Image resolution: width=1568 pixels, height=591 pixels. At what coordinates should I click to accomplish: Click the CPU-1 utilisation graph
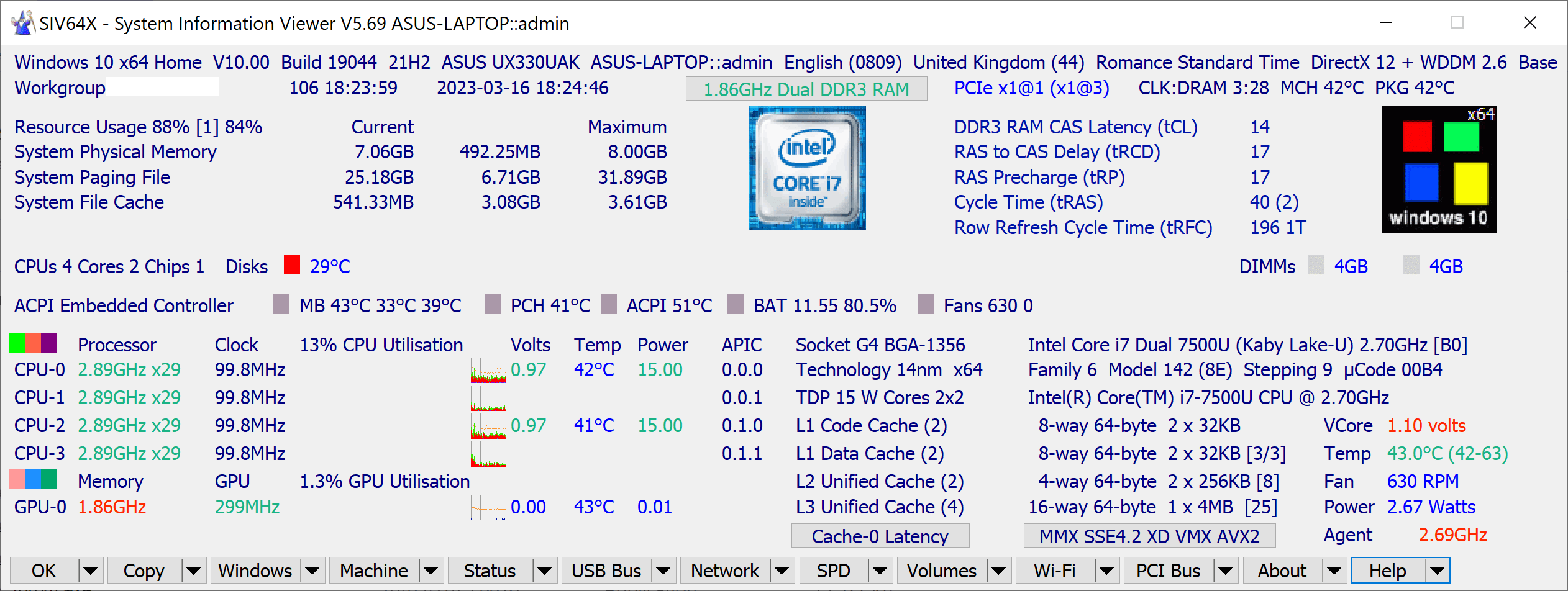488,398
